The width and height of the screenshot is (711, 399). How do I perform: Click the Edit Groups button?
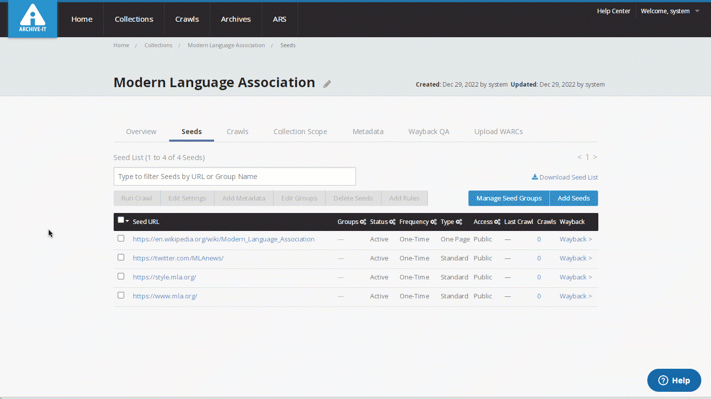tap(299, 198)
